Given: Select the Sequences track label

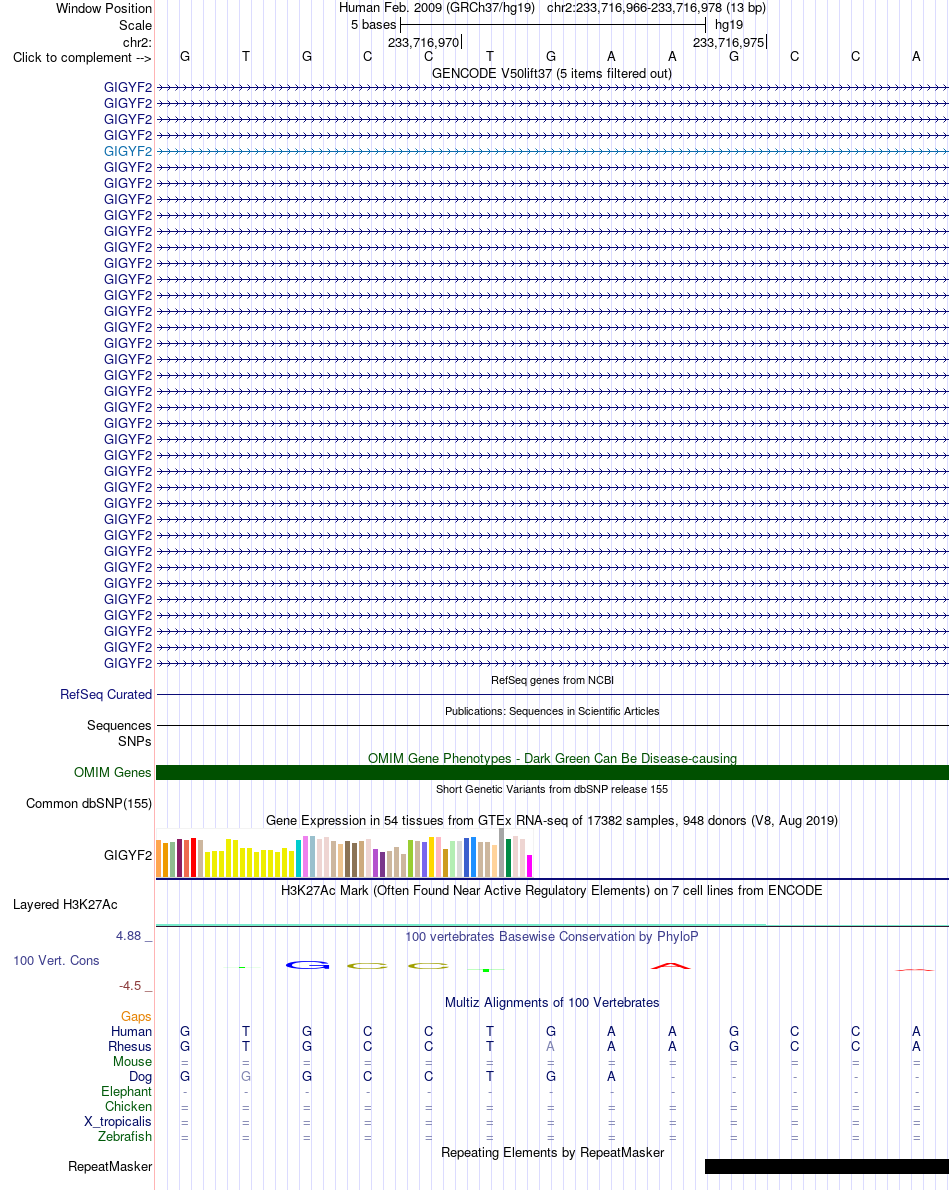Looking at the screenshot, I should [x=119, y=726].
